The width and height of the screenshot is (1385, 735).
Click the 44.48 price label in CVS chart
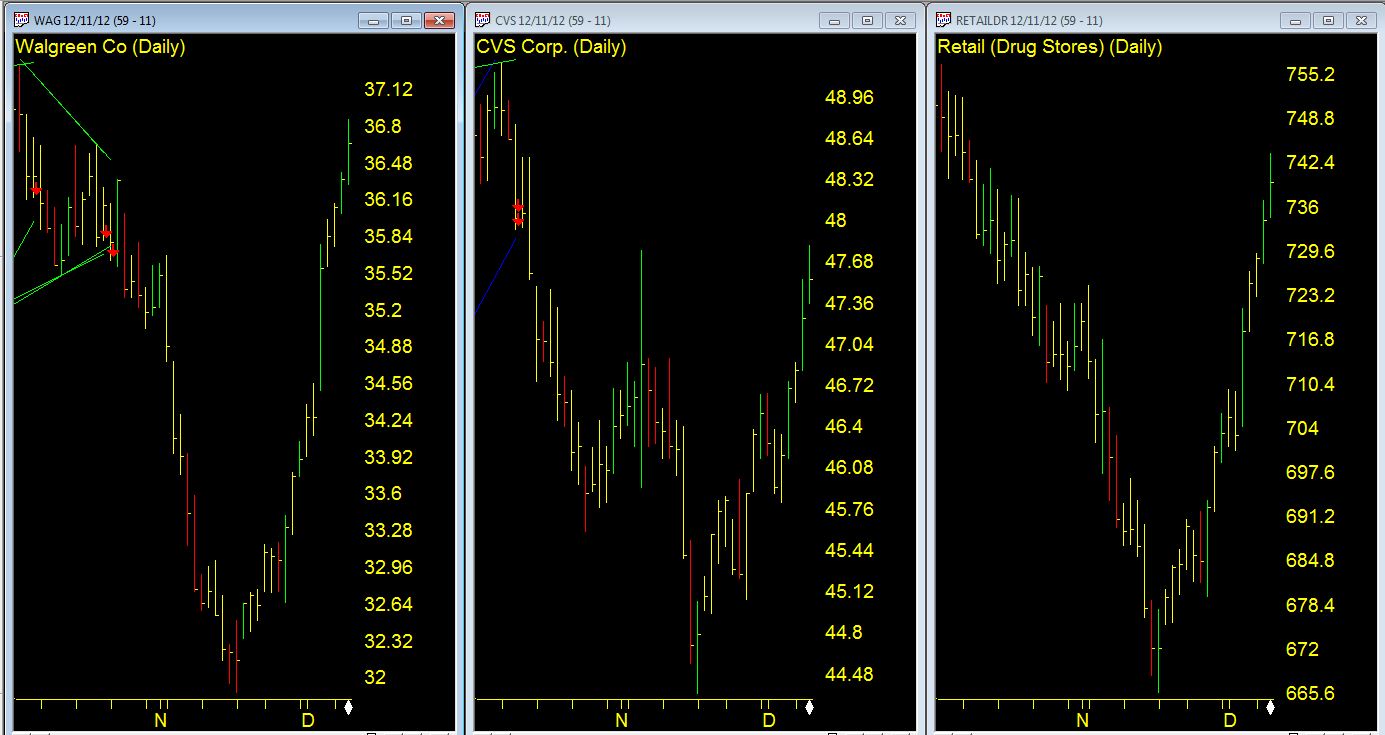click(849, 674)
